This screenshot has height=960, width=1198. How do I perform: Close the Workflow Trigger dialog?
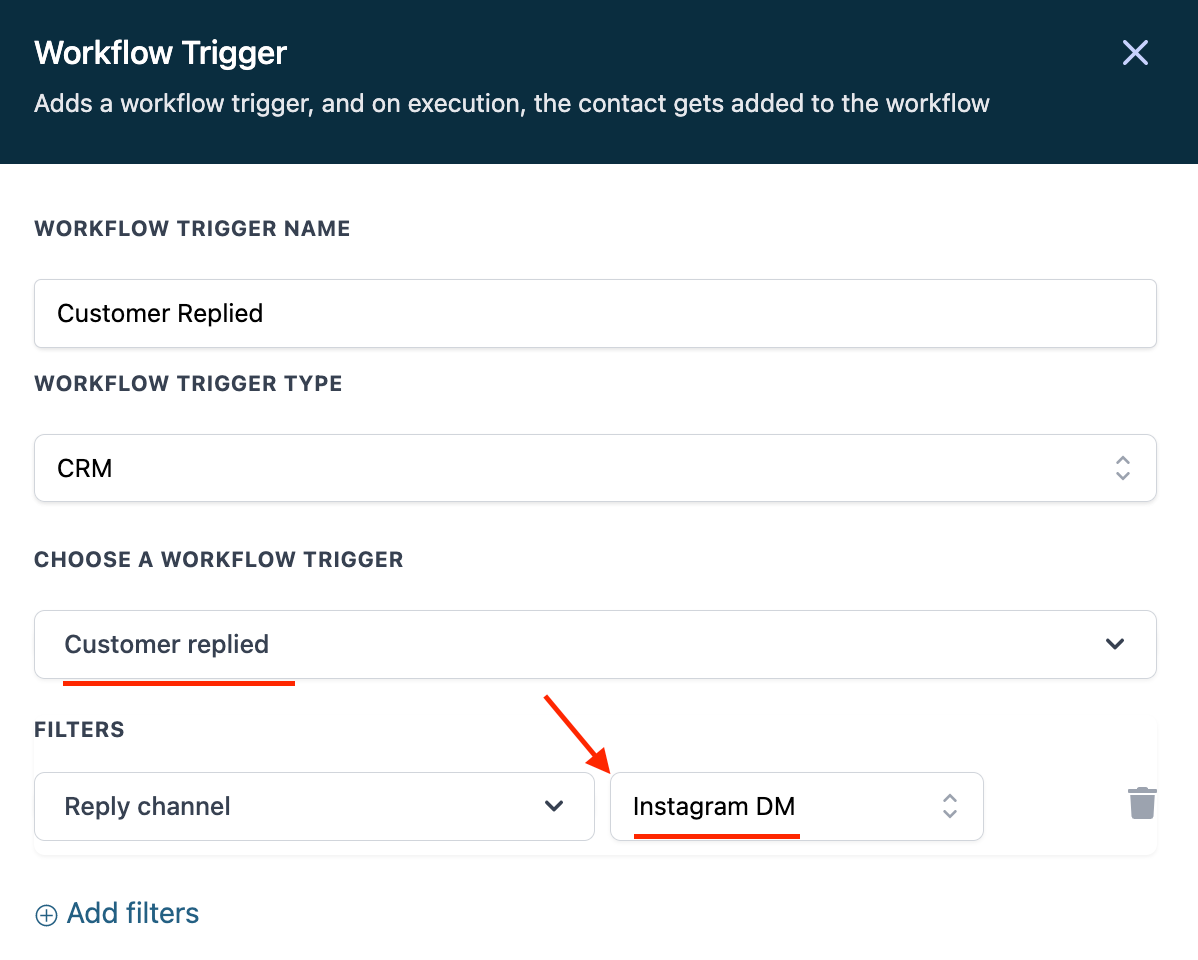[1135, 53]
